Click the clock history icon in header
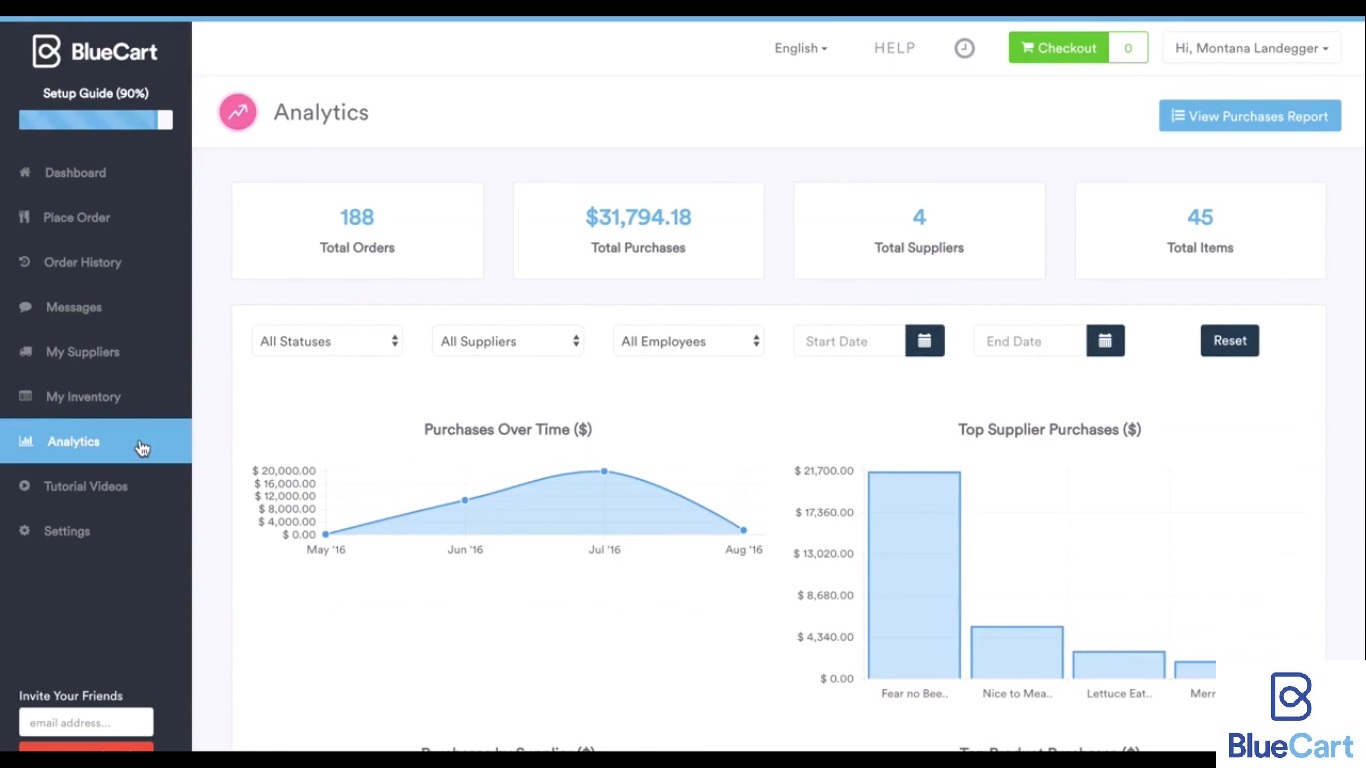 [x=964, y=48]
